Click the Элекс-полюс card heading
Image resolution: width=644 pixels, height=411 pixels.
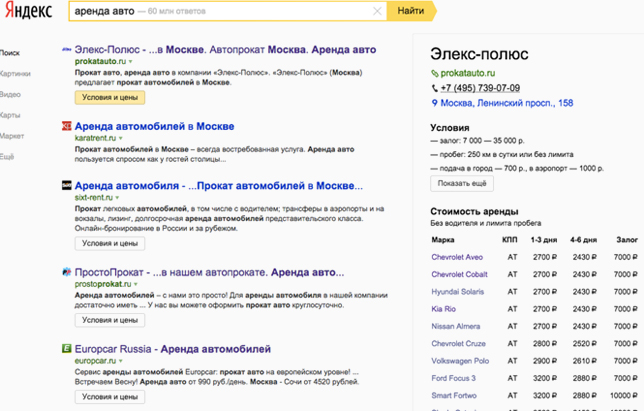[479, 54]
